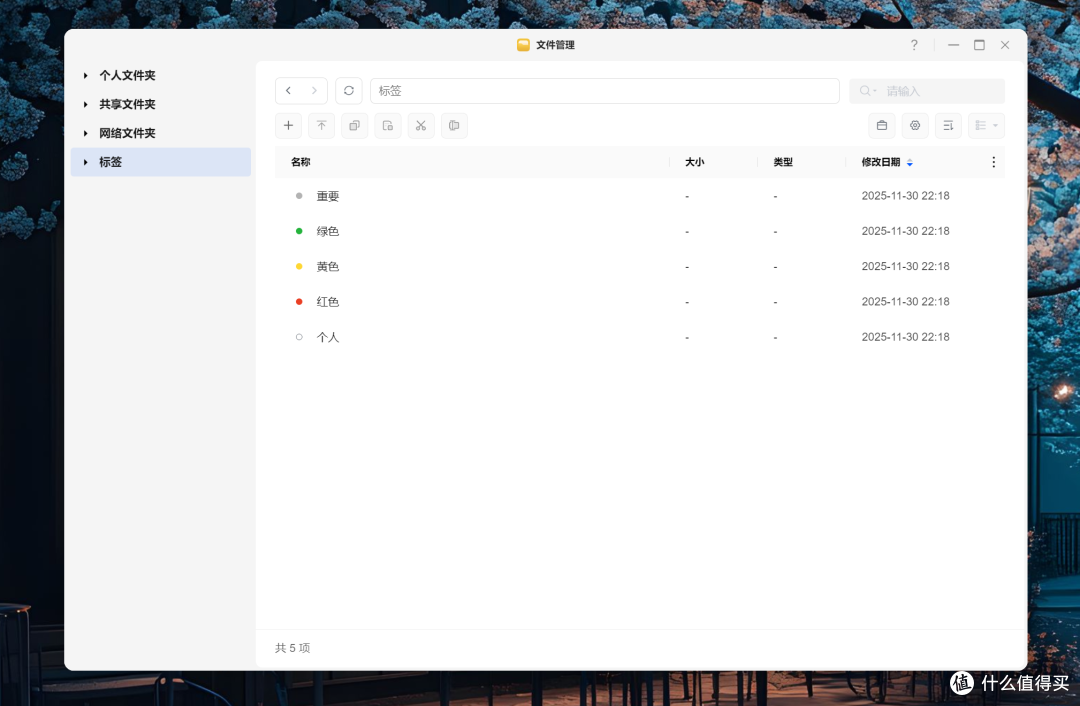The height and width of the screenshot is (706, 1080).
Task: Open the 重要 tag row
Action: 639,196
